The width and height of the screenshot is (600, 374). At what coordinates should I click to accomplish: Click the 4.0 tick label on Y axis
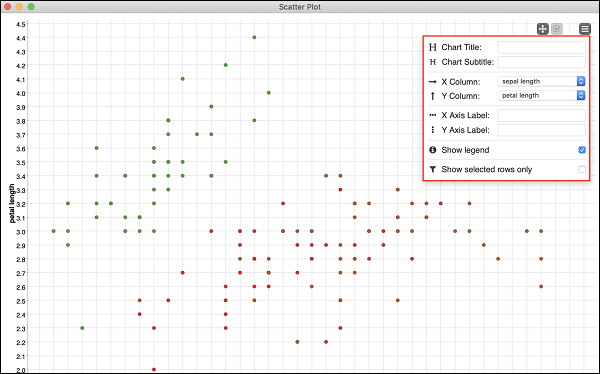(21, 93)
